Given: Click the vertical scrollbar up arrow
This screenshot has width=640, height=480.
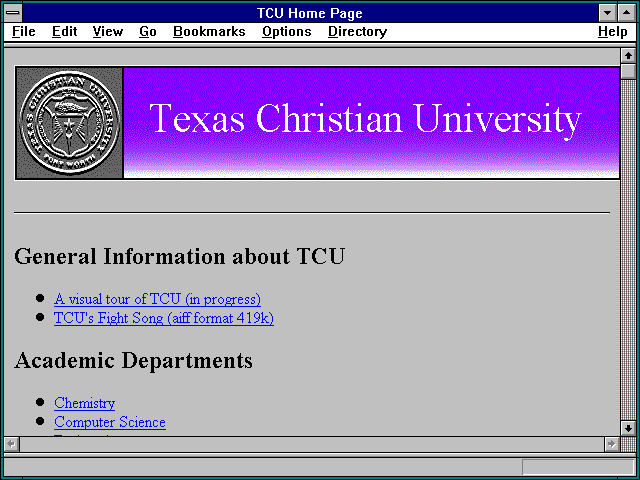Looking at the screenshot, I should tap(628, 56).
